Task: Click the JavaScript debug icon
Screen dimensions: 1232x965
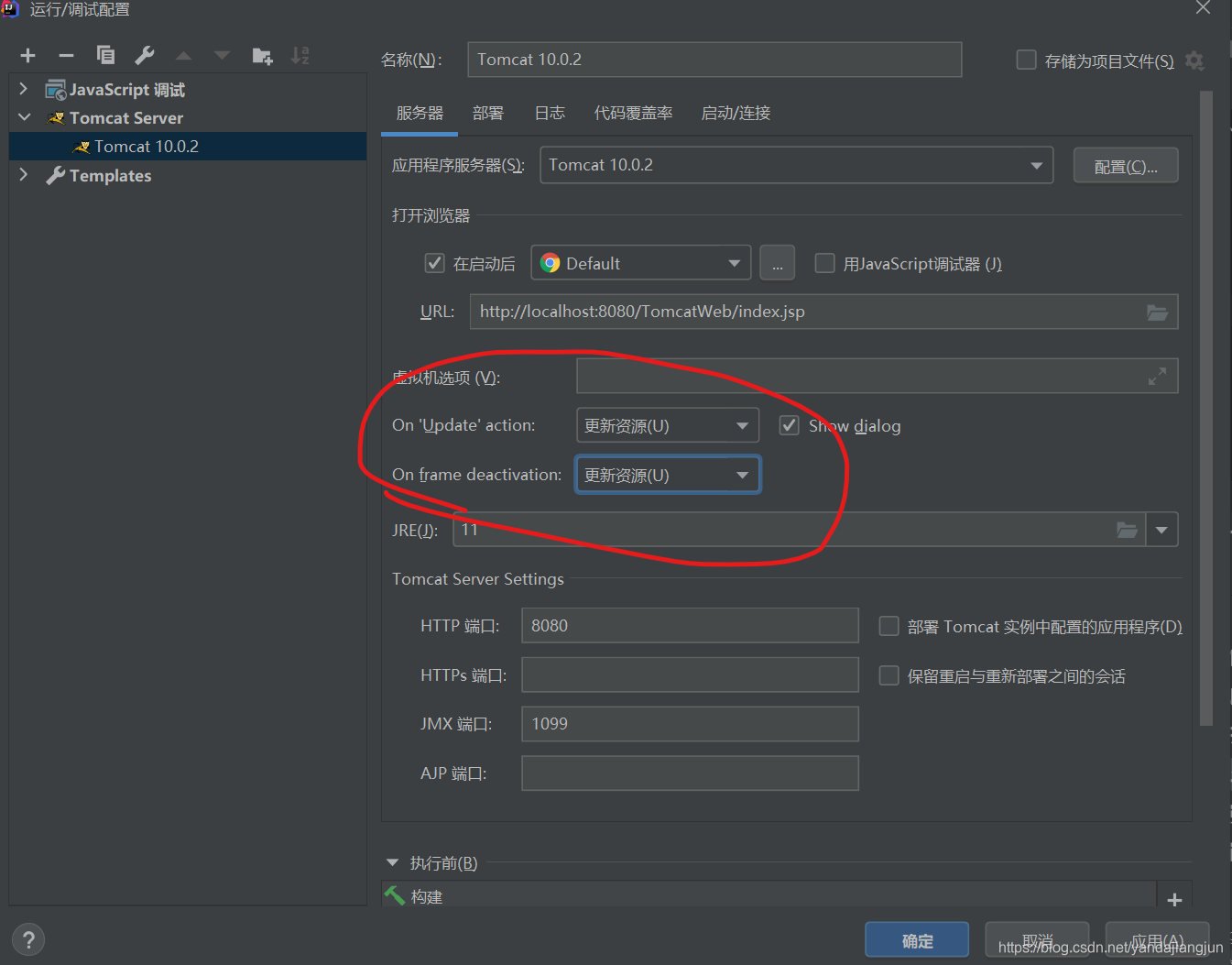Action: [56, 90]
